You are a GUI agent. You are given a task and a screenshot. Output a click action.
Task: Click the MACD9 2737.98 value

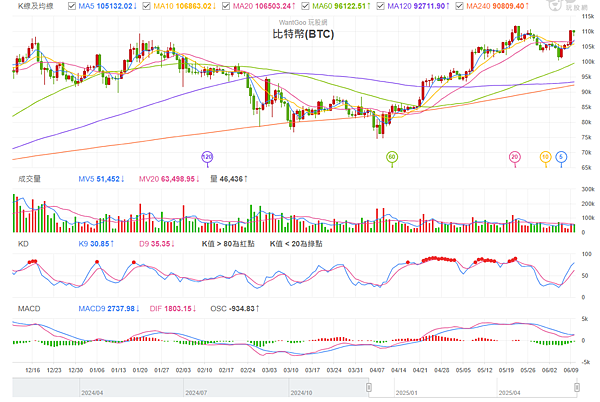tap(109, 308)
